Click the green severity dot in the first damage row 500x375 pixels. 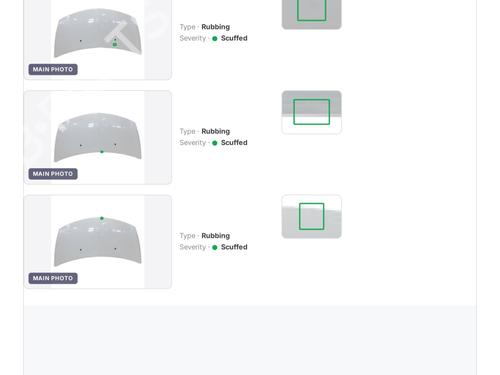pos(215,39)
